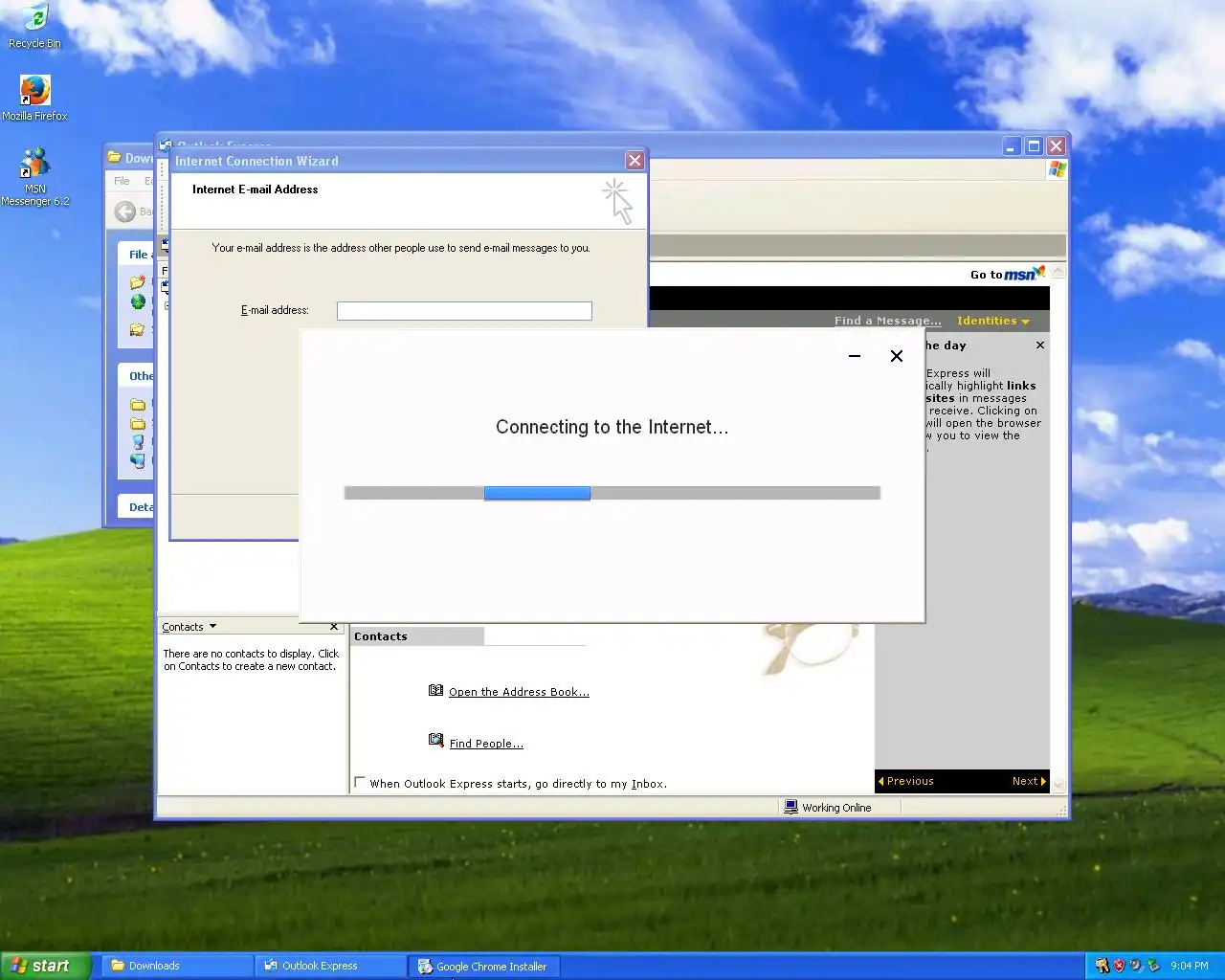This screenshot has width=1225, height=980.
Task: Maximize the Outlook Express window
Action: tap(1034, 145)
